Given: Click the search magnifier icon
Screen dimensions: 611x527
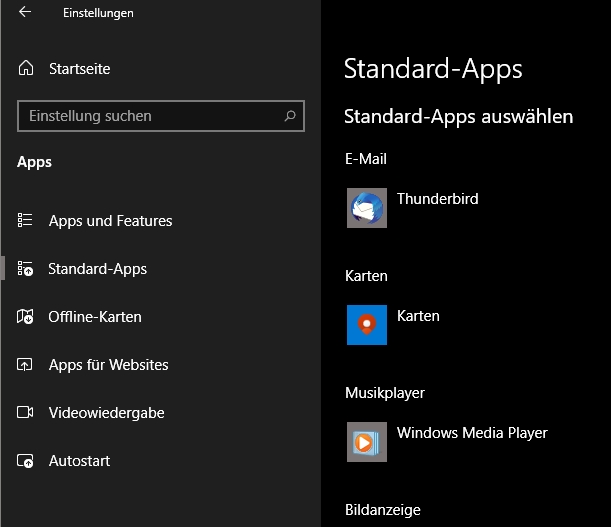Looking at the screenshot, I should click(x=290, y=116).
